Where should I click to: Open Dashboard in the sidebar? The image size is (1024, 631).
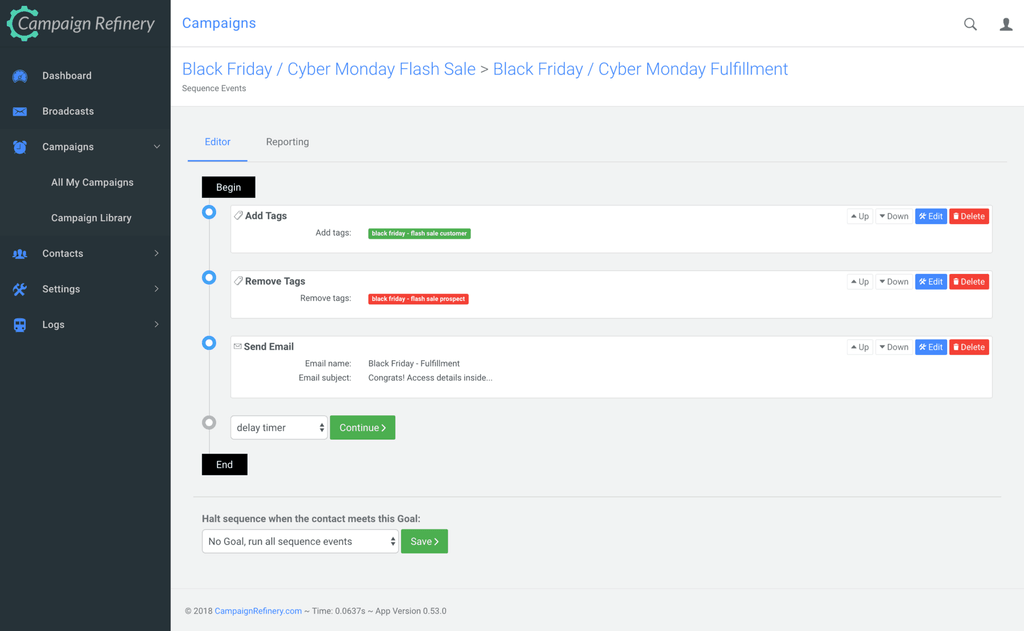tap(67, 76)
